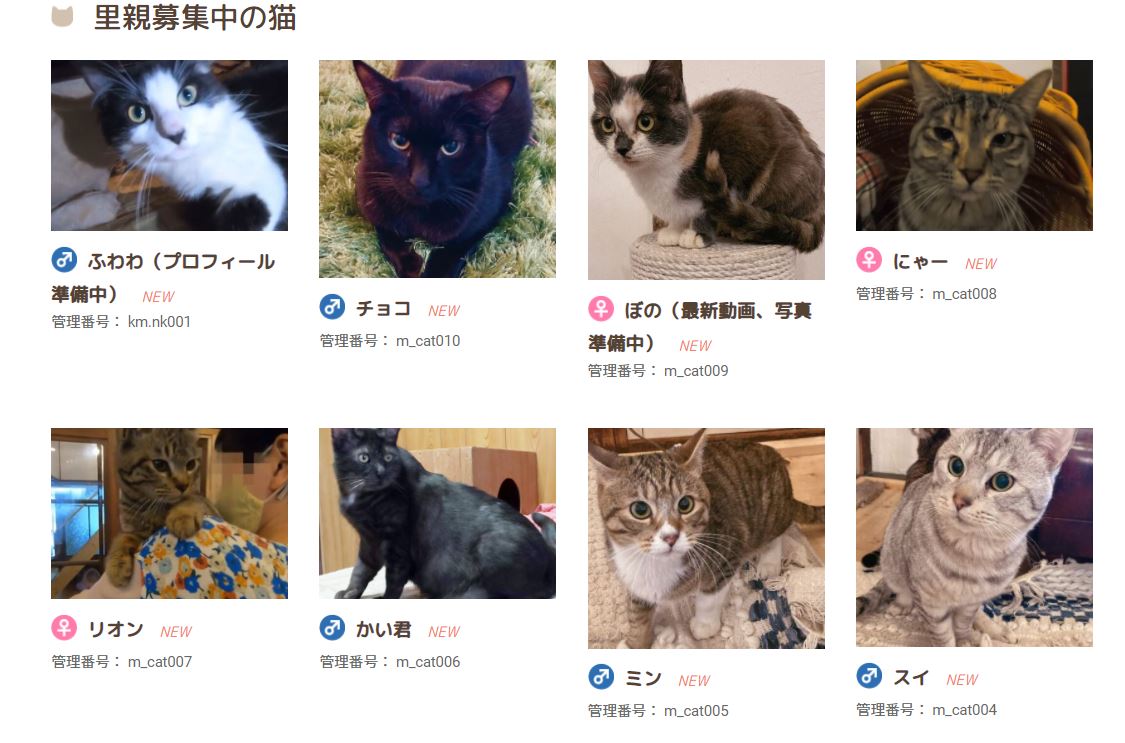Click the female icon beside リオン
The image size is (1125, 743).
pos(65,628)
